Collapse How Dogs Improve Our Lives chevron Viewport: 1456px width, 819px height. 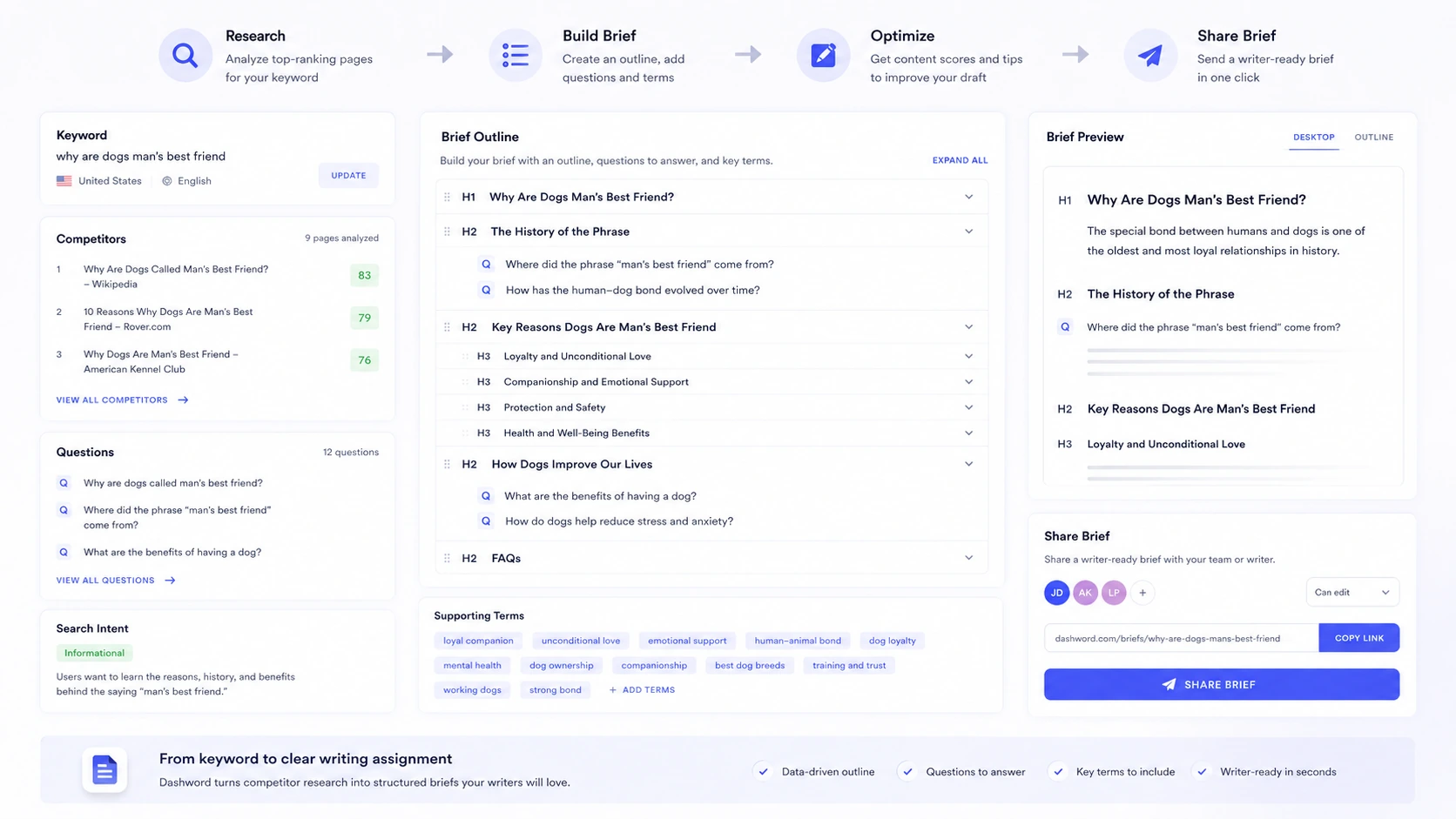coord(968,464)
